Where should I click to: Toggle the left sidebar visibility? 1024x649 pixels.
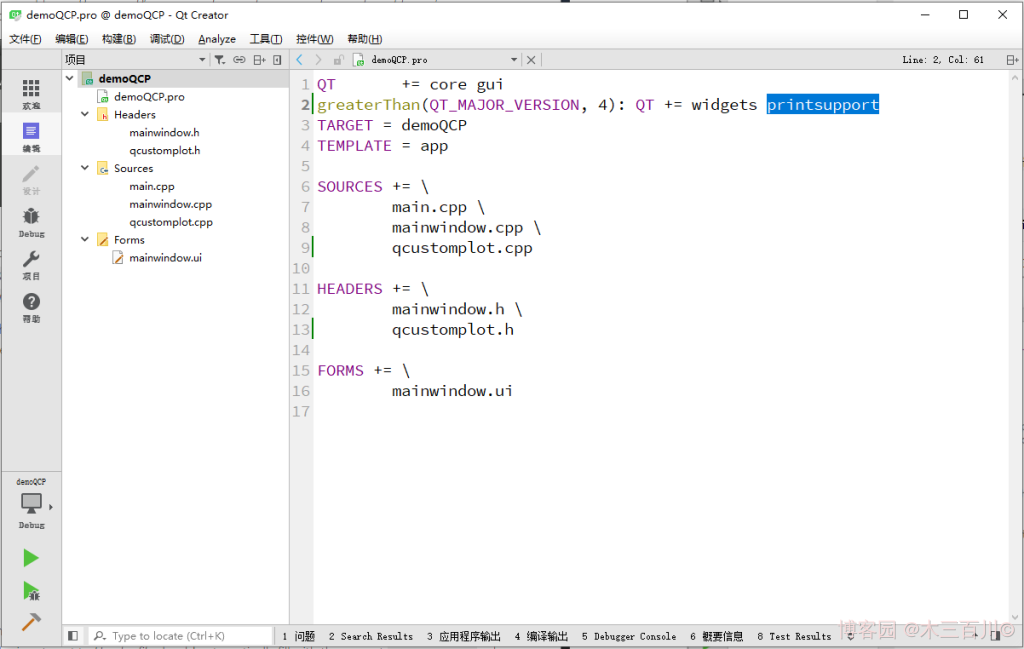(x=73, y=636)
